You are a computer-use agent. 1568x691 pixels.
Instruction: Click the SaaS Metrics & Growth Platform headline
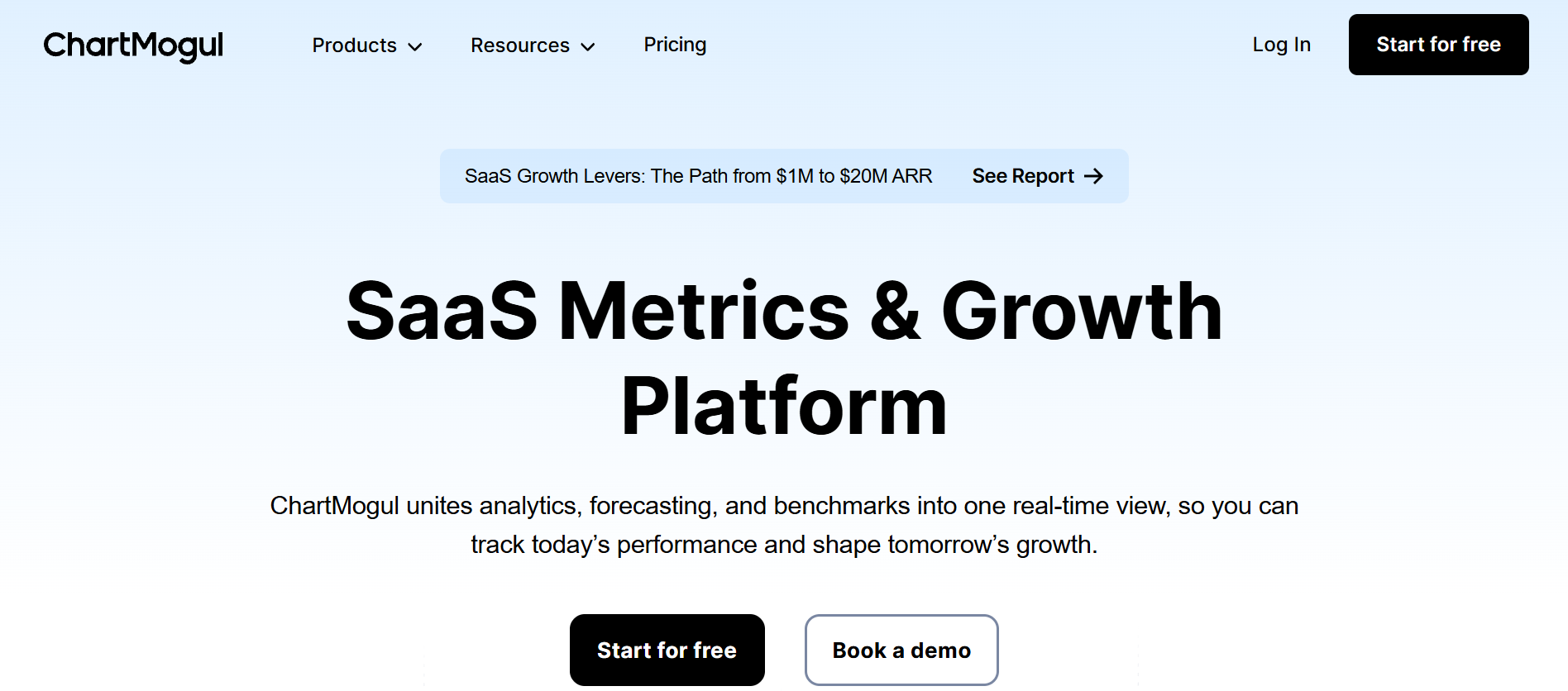point(784,355)
